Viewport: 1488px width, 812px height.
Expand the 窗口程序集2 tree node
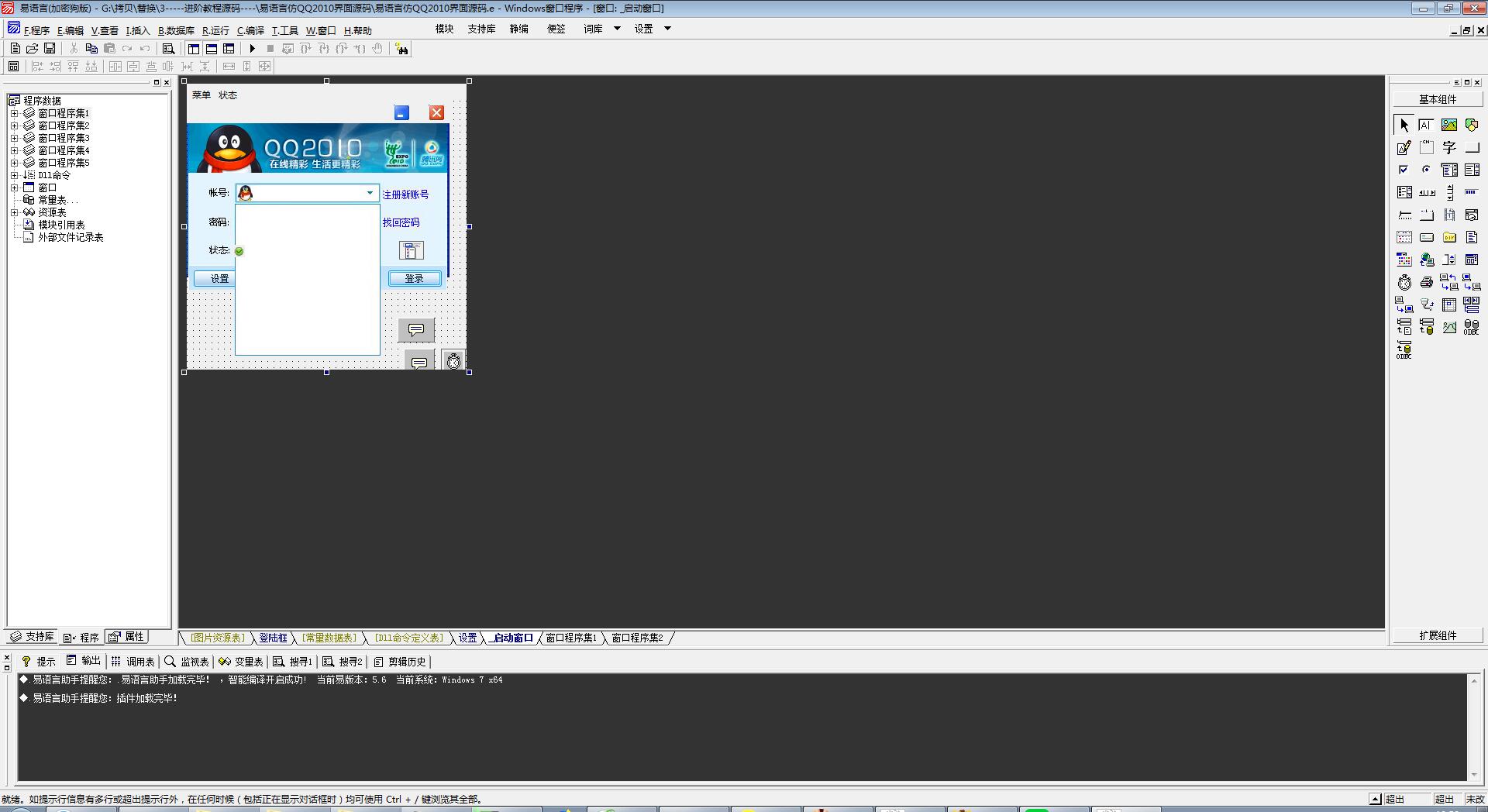pyautogui.click(x=14, y=126)
